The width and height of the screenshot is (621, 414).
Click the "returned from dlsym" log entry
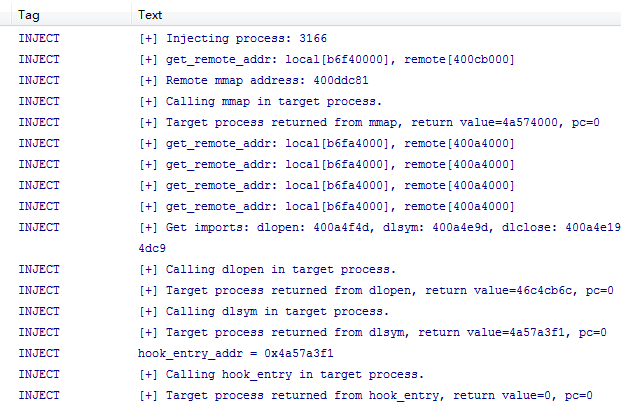tap(371, 332)
